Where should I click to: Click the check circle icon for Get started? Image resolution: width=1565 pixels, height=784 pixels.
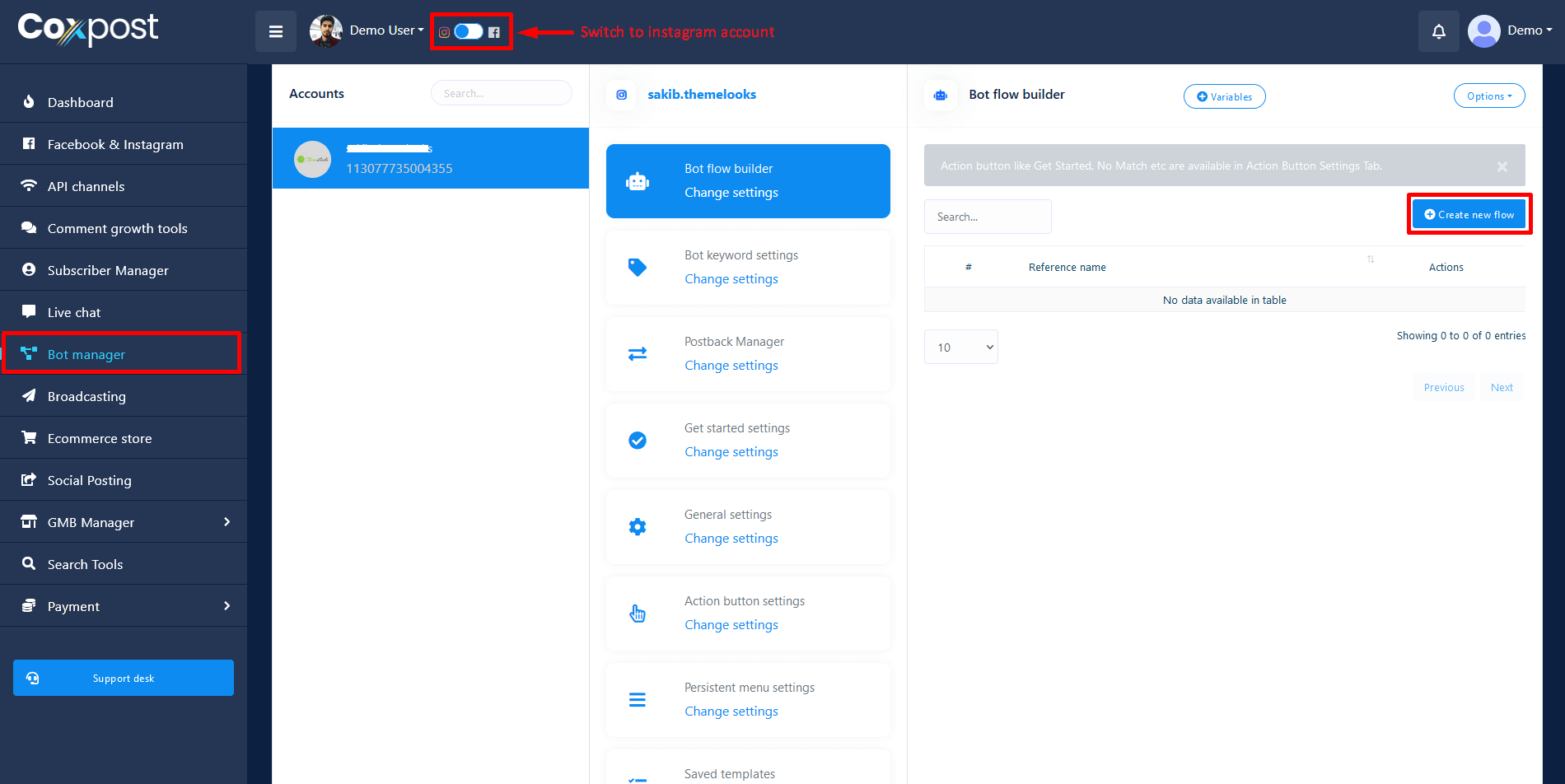[x=638, y=441]
